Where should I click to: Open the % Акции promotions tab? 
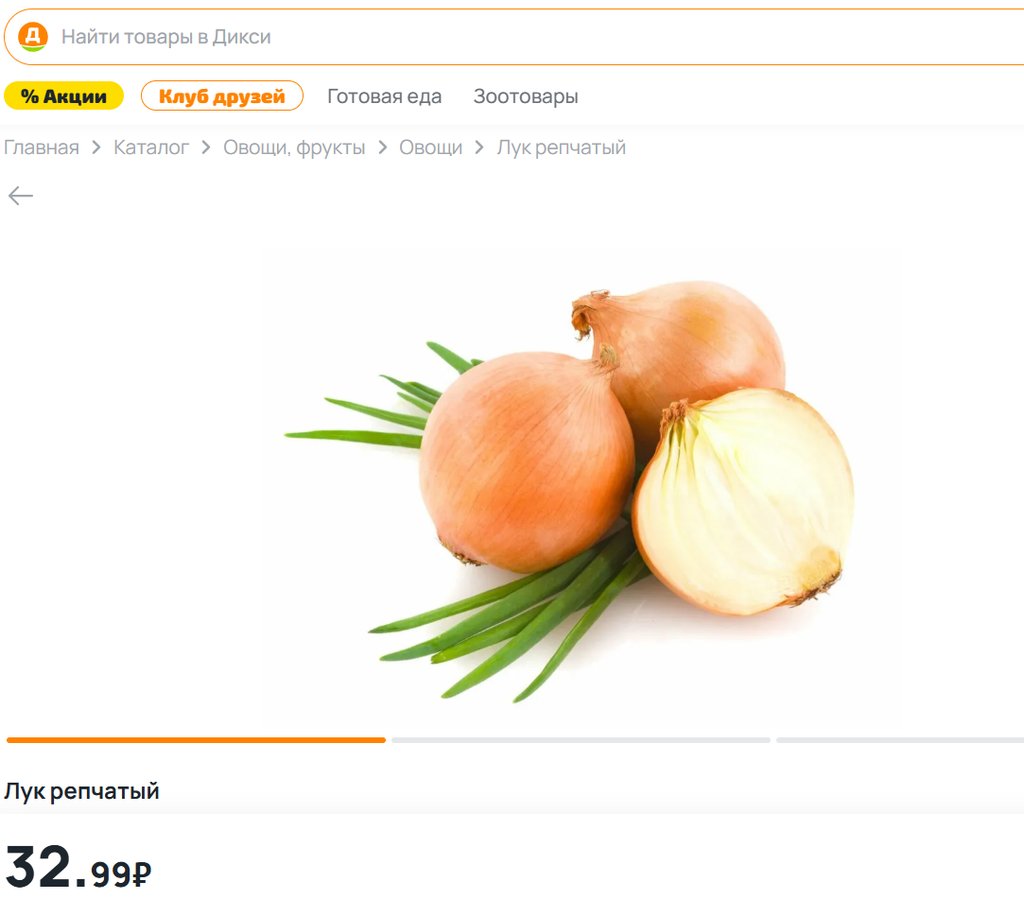64,96
